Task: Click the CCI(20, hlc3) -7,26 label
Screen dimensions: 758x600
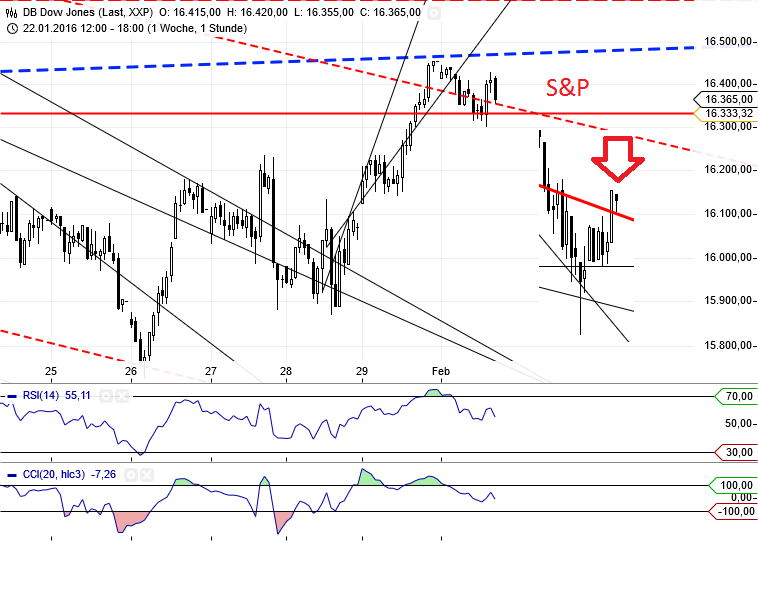Action: pyautogui.click(x=69, y=475)
